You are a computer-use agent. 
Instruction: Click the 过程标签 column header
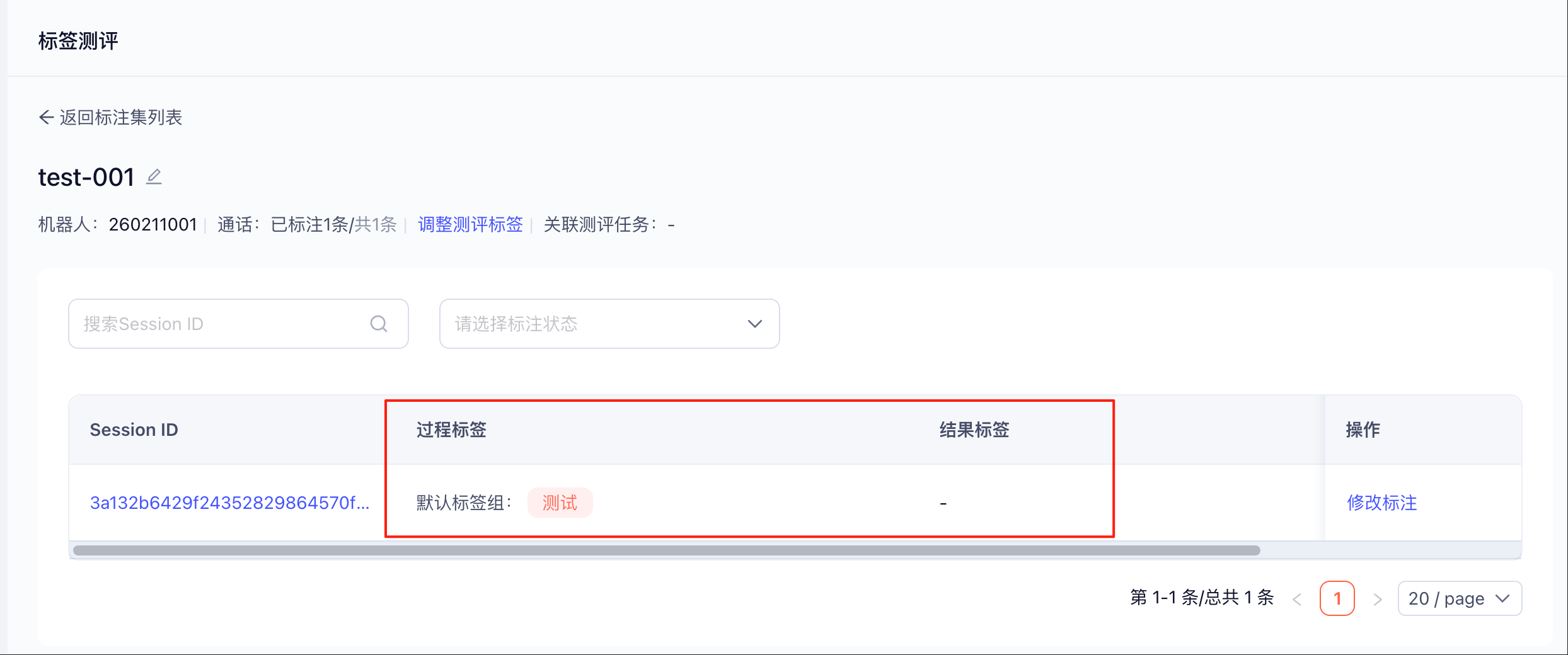pos(451,430)
